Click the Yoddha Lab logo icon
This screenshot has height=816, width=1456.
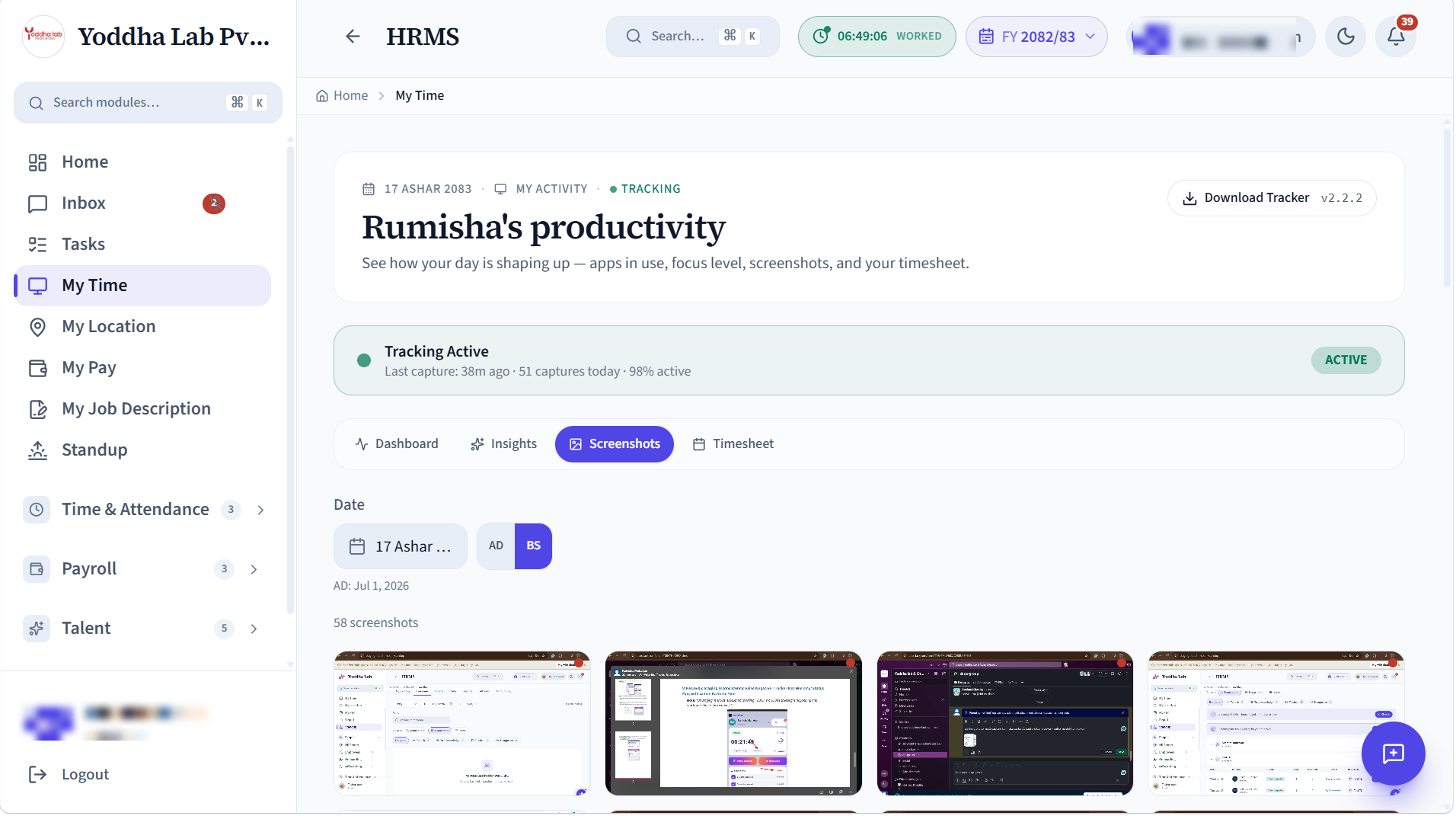43,36
